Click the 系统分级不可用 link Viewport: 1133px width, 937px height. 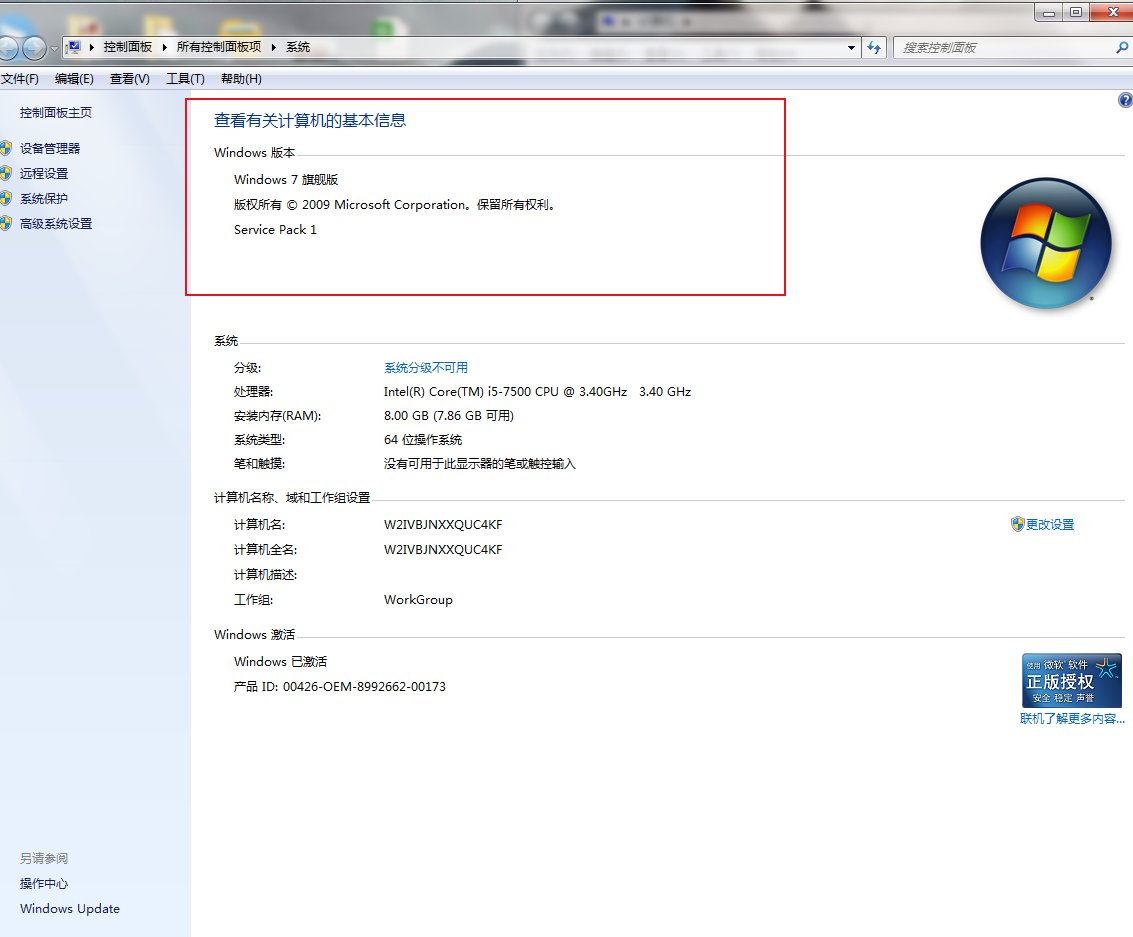(x=424, y=367)
